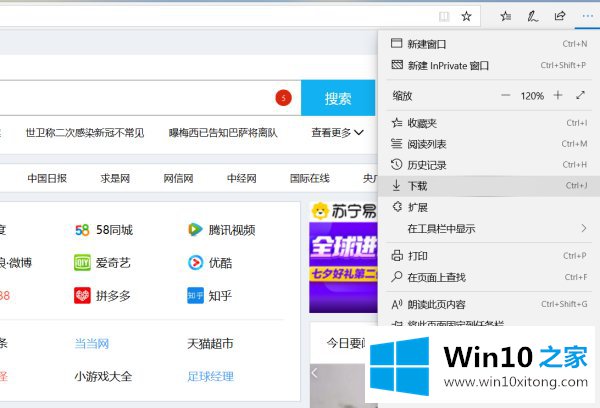Click the 58同城 logo icon
Screen dimensions: 600x408
pos(82,230)
